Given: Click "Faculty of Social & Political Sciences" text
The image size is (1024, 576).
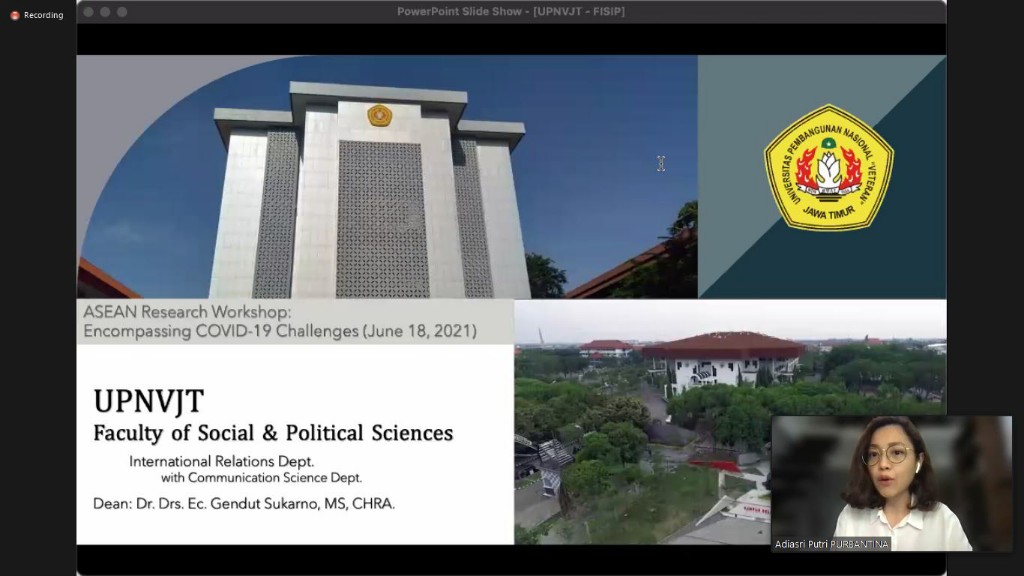Looking at the screenshot, I should click(273, 433).
